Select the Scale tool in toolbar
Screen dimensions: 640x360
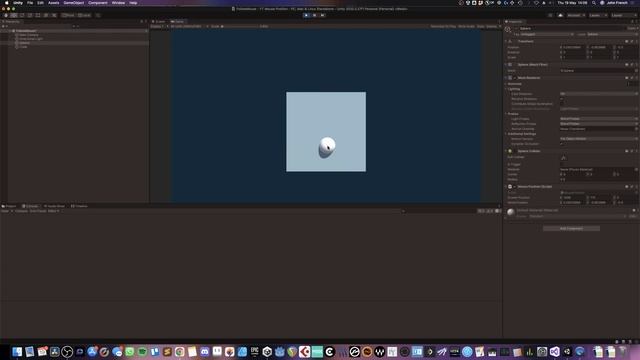click(30, 15)
